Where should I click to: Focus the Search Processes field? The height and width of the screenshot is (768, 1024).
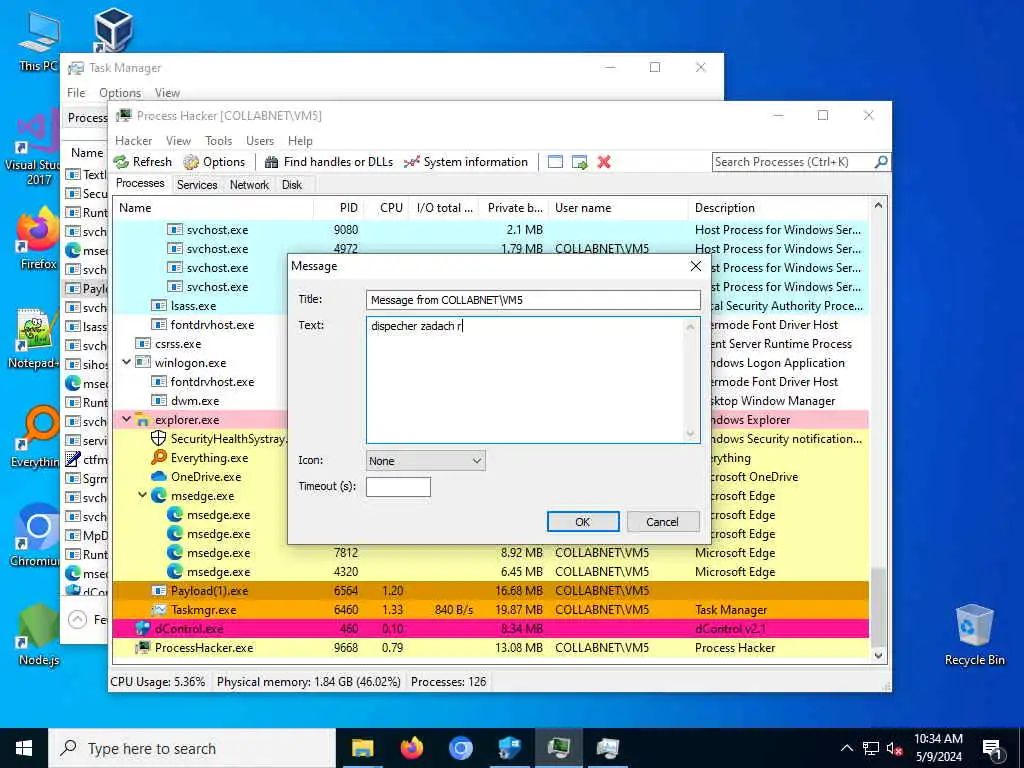(x=793, y=162)
